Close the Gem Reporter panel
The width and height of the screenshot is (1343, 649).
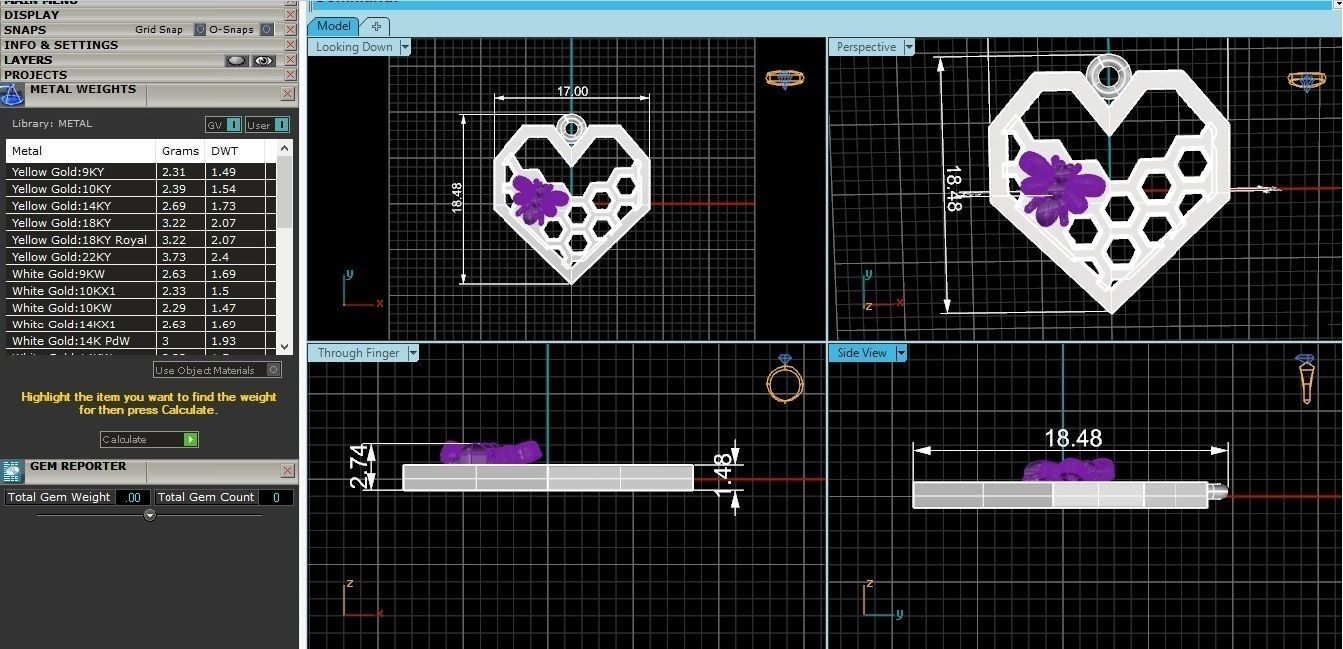click(x=288, y=471)
